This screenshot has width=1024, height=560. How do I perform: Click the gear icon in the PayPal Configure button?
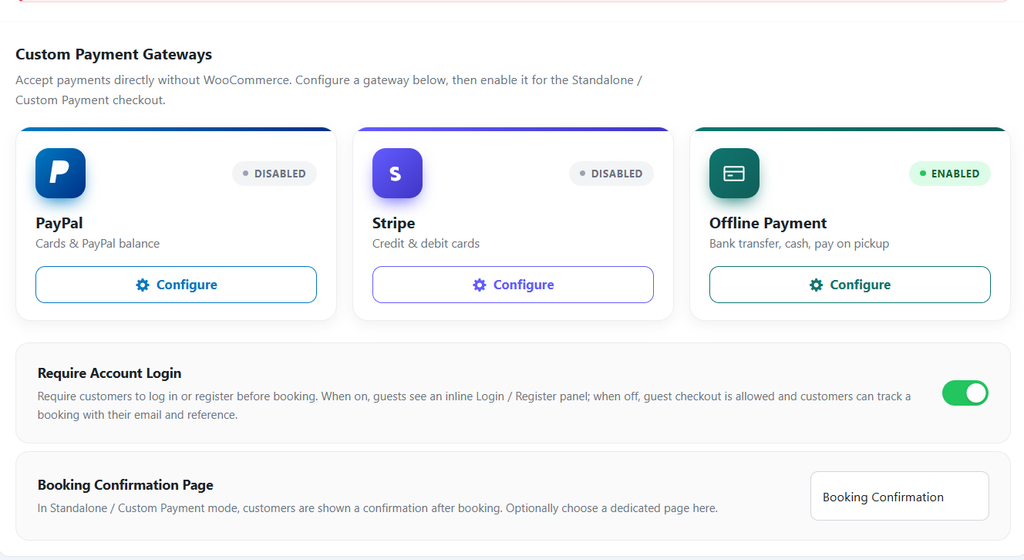tap(142, 285)
